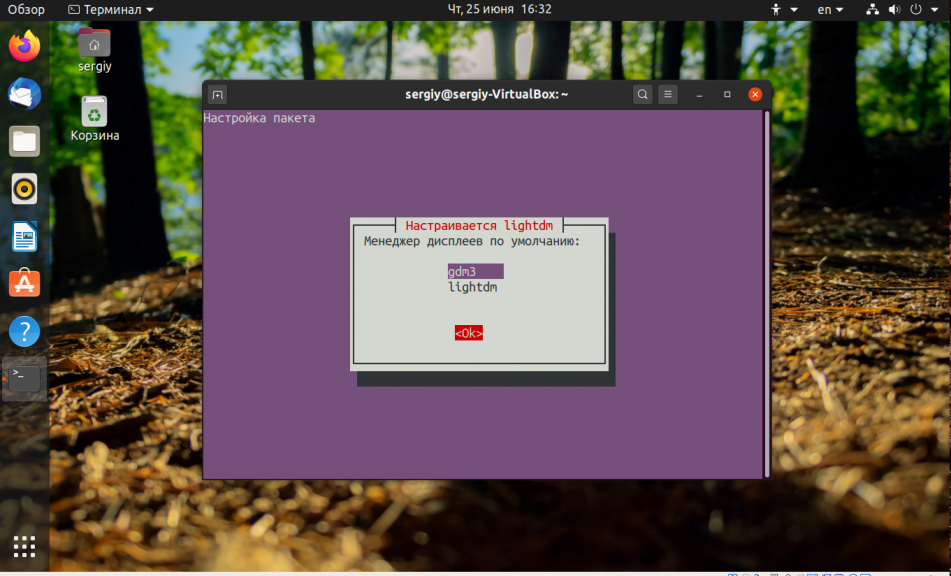Click the Настраивается lightdm dialog title
The height and width of the screenshot is (576, 951).
click(x=479, y=226)
